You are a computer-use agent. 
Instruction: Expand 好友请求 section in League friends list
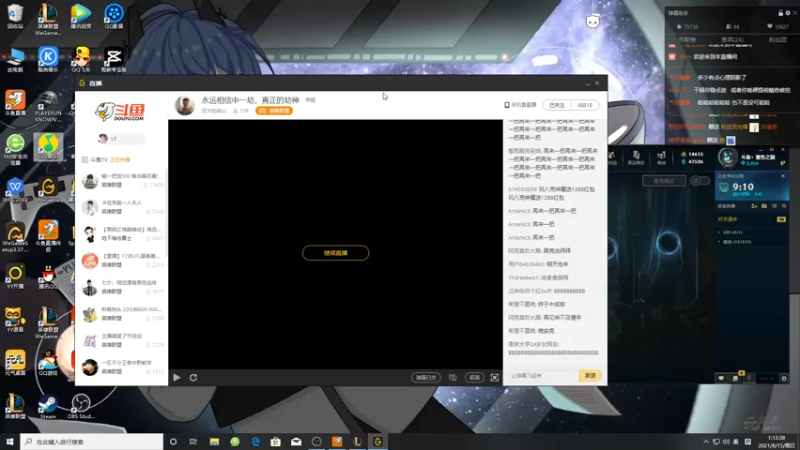[751, 219]
